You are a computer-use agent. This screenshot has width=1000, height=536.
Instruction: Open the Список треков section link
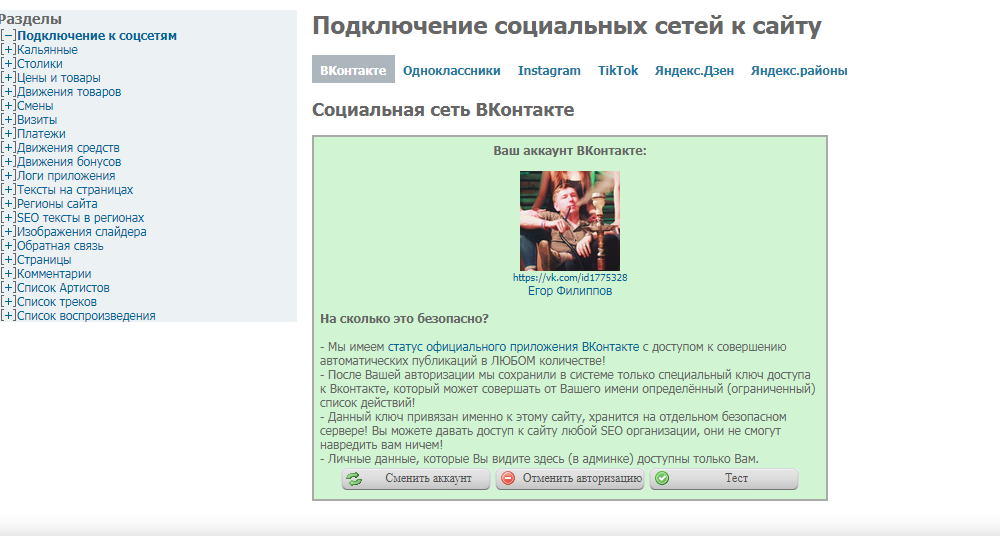(57, 302)
